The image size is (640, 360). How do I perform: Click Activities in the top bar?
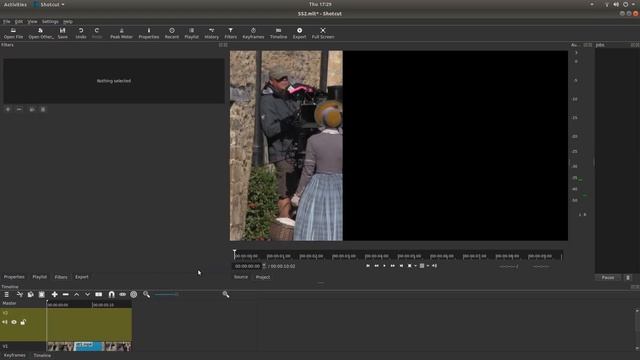pos(15,4)
